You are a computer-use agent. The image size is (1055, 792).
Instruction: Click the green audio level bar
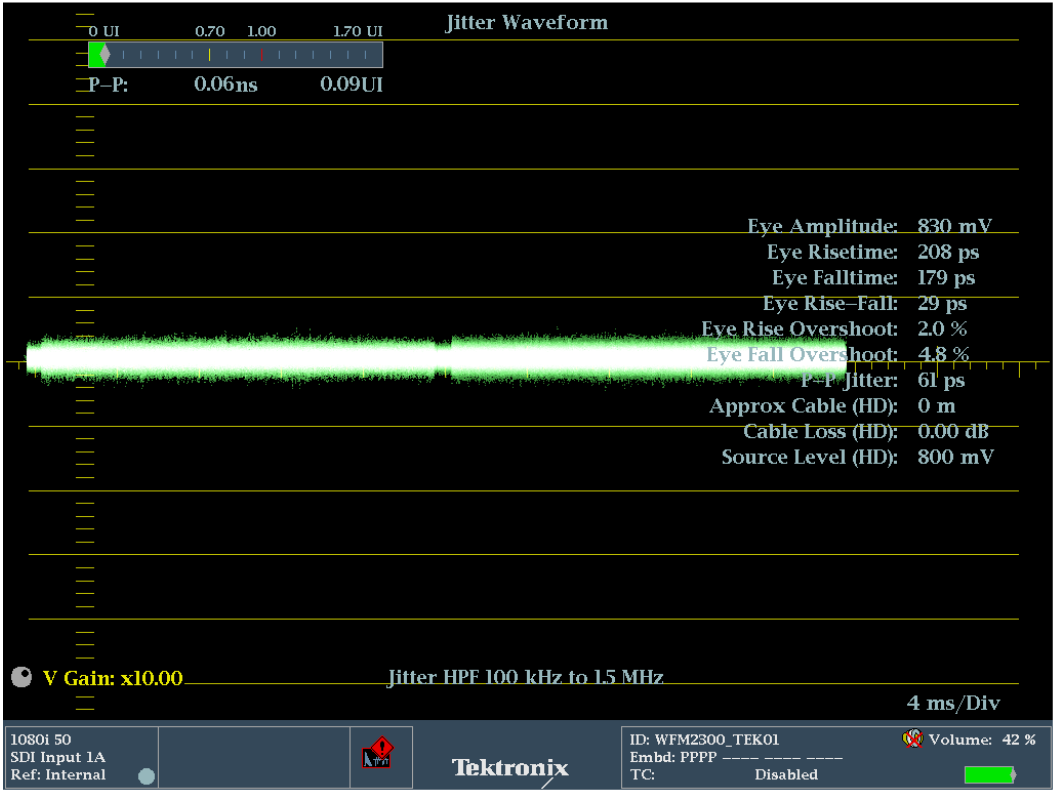coord(989,775)
